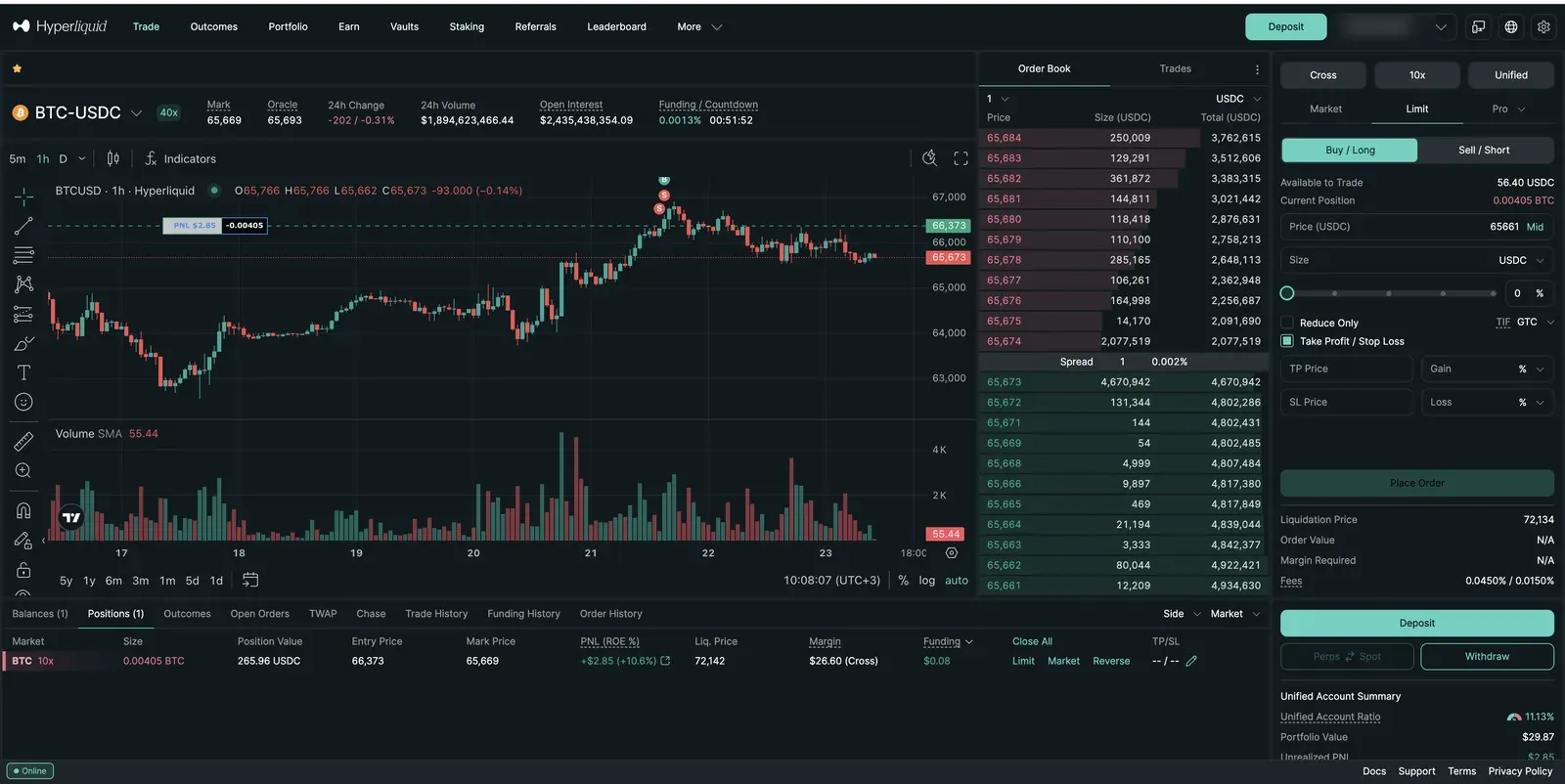
Task: Click the TP Price input field
Action: [x=1347, y=370]
